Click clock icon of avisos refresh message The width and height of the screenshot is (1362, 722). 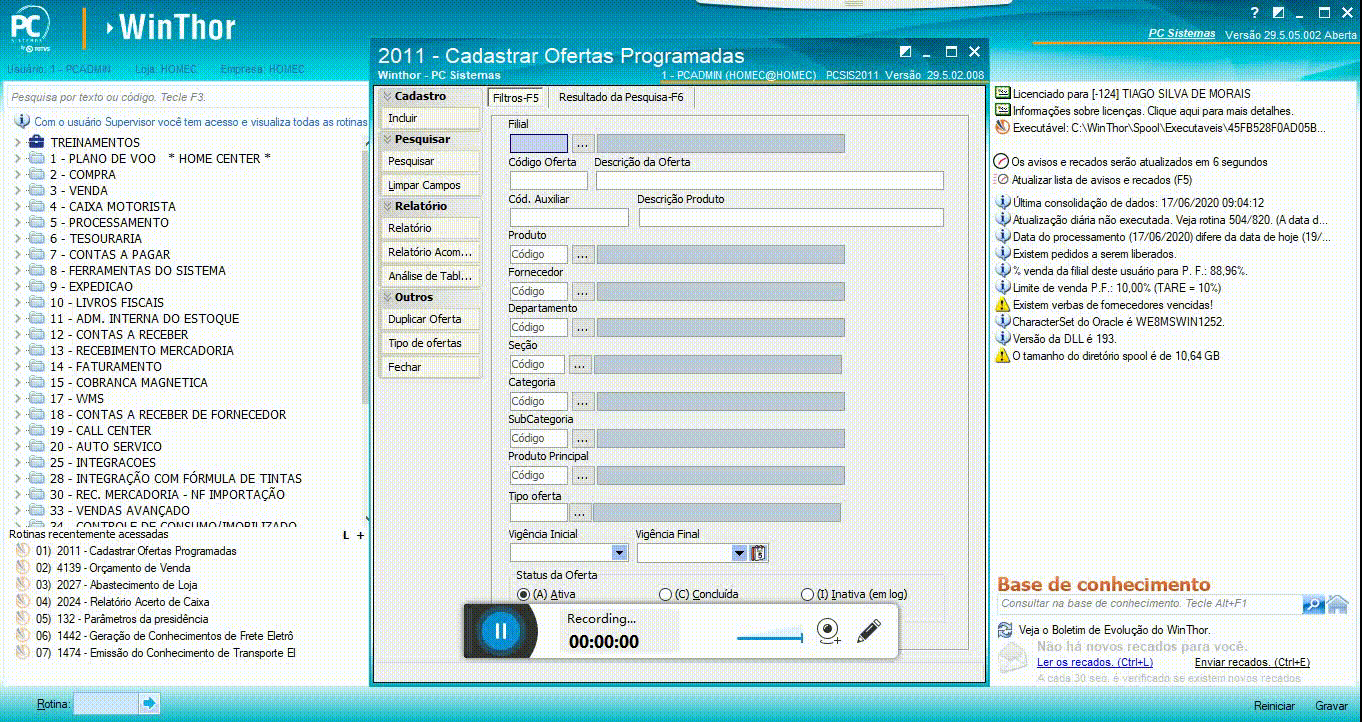tap(1002, 161)
